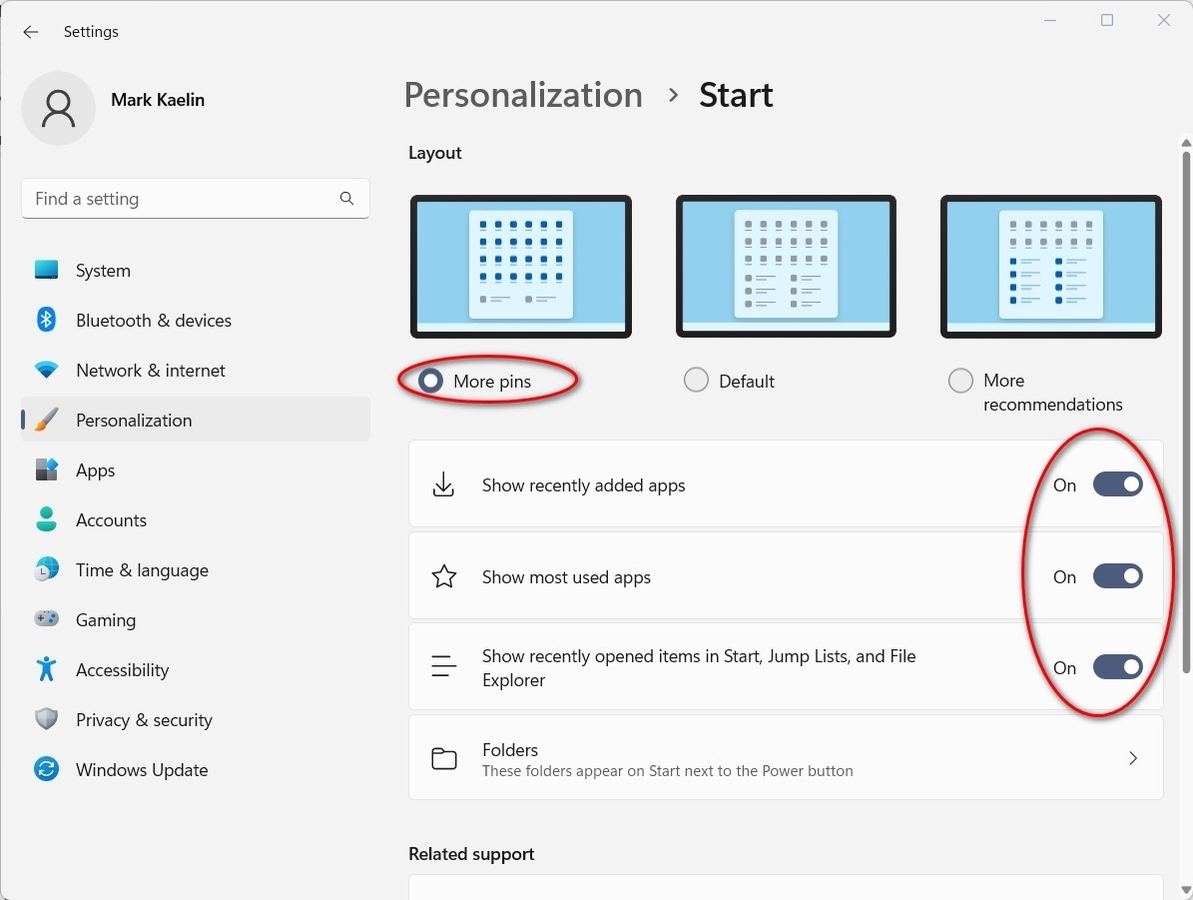Click the Start breadcrumb heading
Image resolution: width=1193 pixels, height=900 pixels.
point(735,94)
